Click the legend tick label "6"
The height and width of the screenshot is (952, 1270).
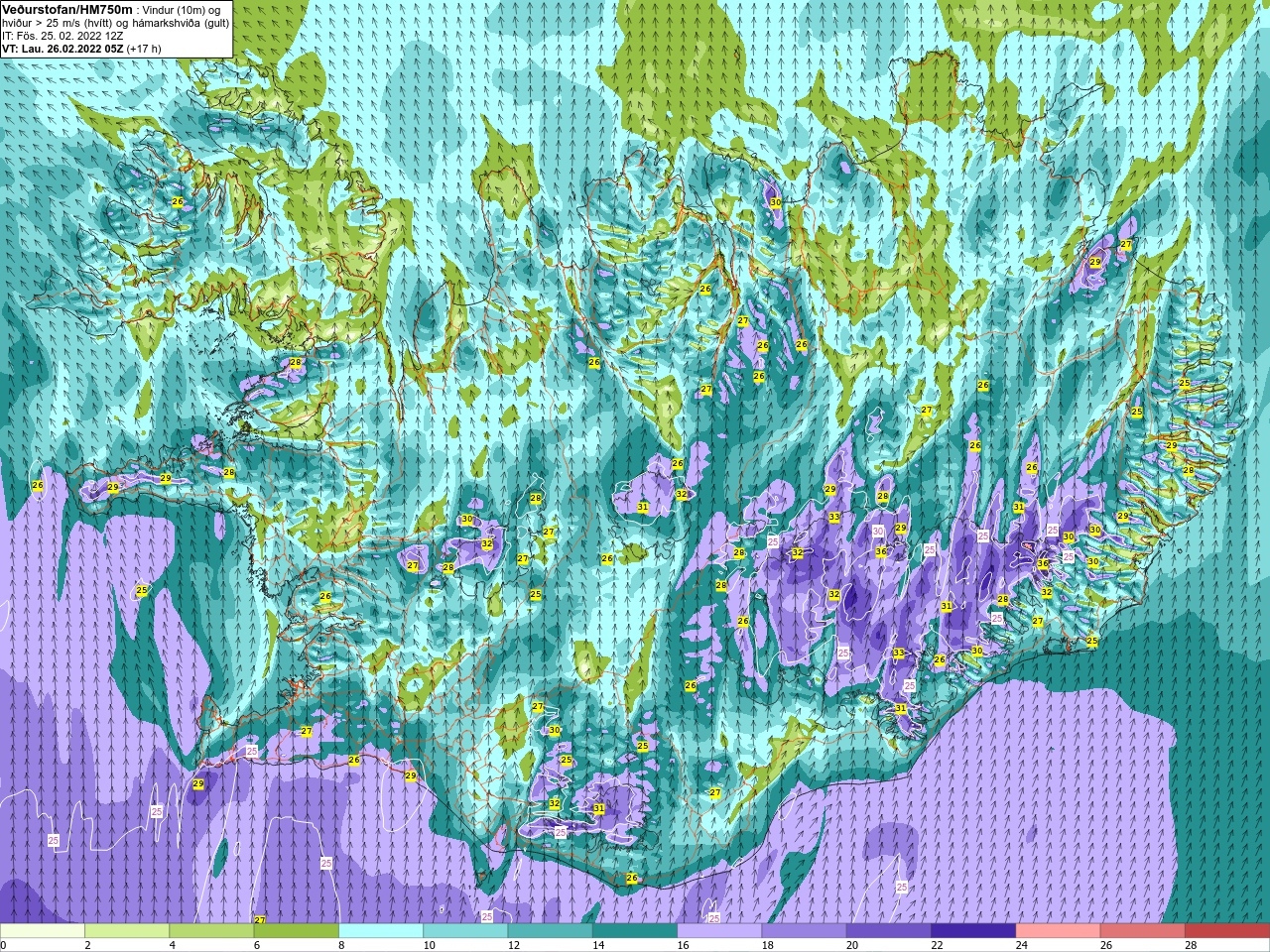pyautogui.click(x=256, y=945)
